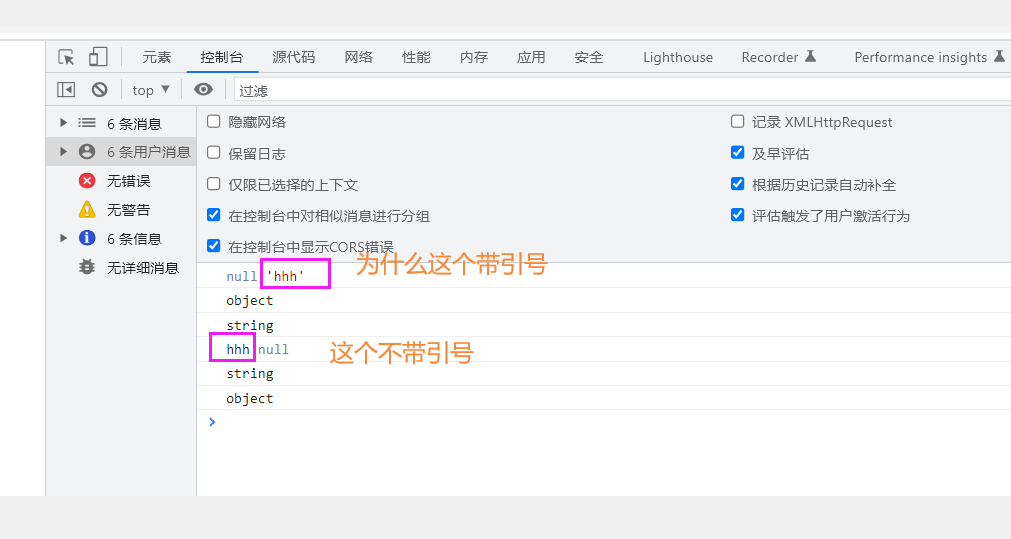Viewport: 1011px width, 539px height.
Task: Click the second string log line
Action: [x=250, y=374]
